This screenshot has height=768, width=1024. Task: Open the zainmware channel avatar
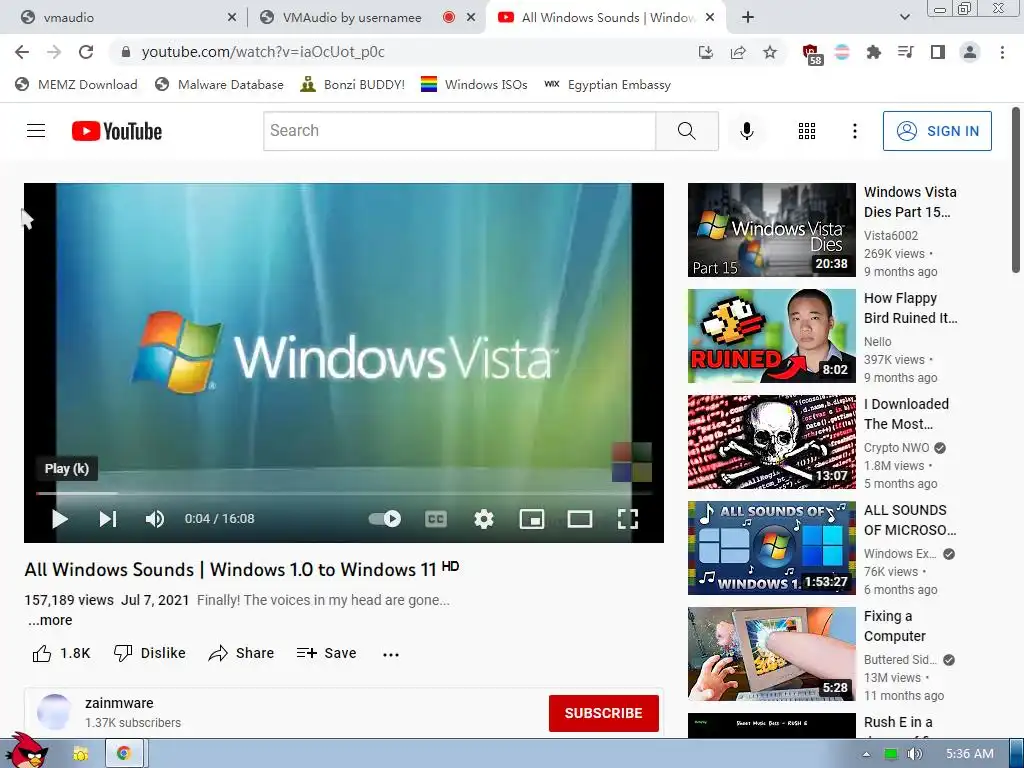54,712
